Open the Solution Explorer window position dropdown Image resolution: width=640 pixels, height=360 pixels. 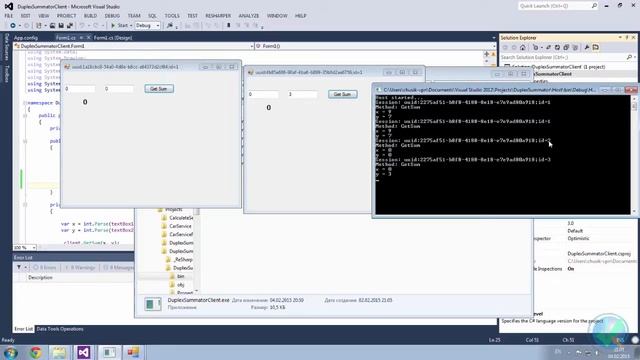click(x=620, y=38)
